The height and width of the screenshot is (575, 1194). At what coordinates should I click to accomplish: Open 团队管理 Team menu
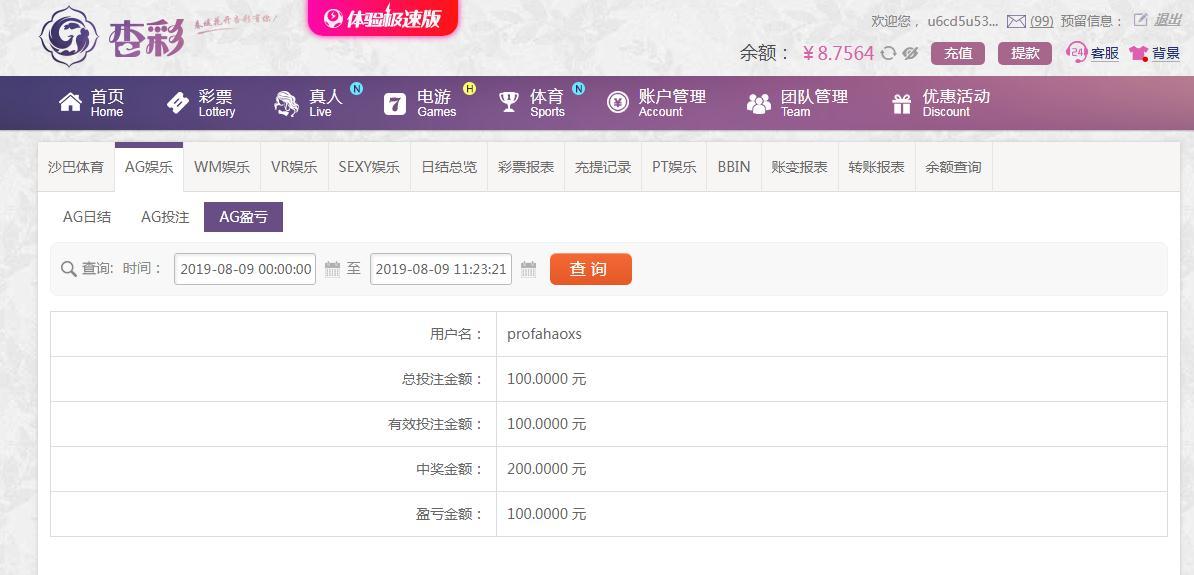[814, 103]
